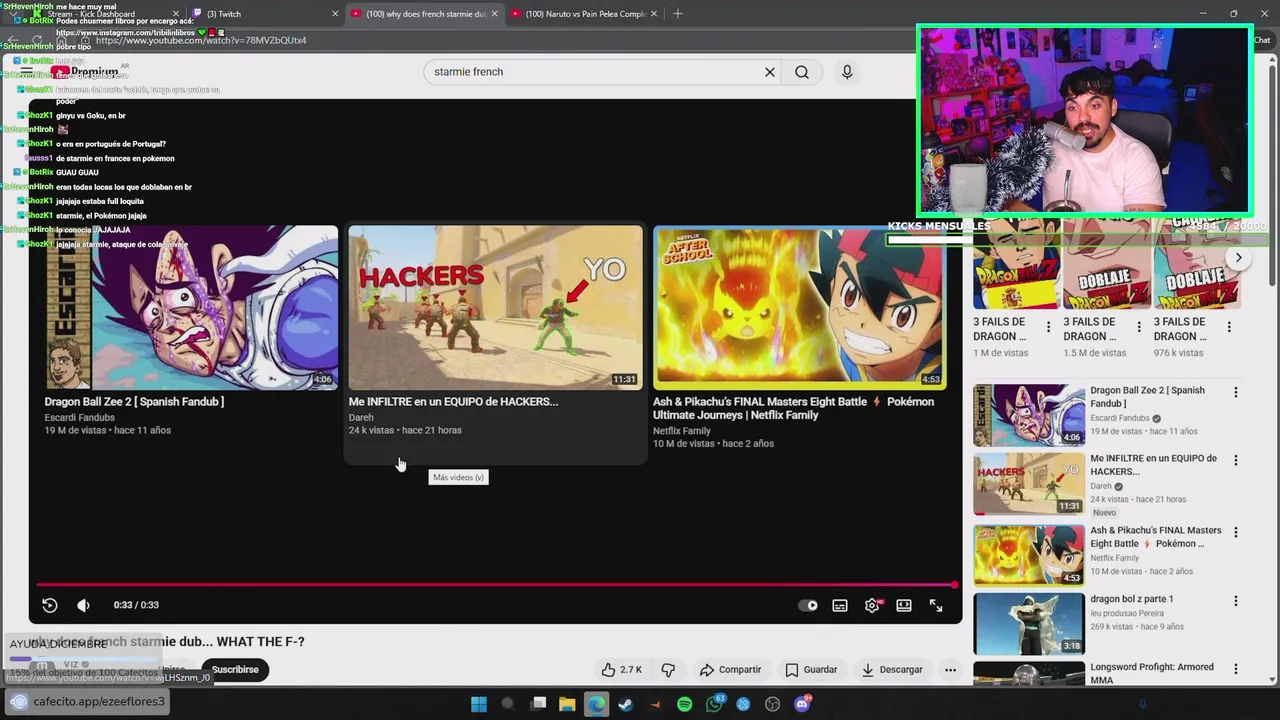This screenshot has width=1280, height=720.
Task: Open Task View on taskbar
Action: coord(538,704)
